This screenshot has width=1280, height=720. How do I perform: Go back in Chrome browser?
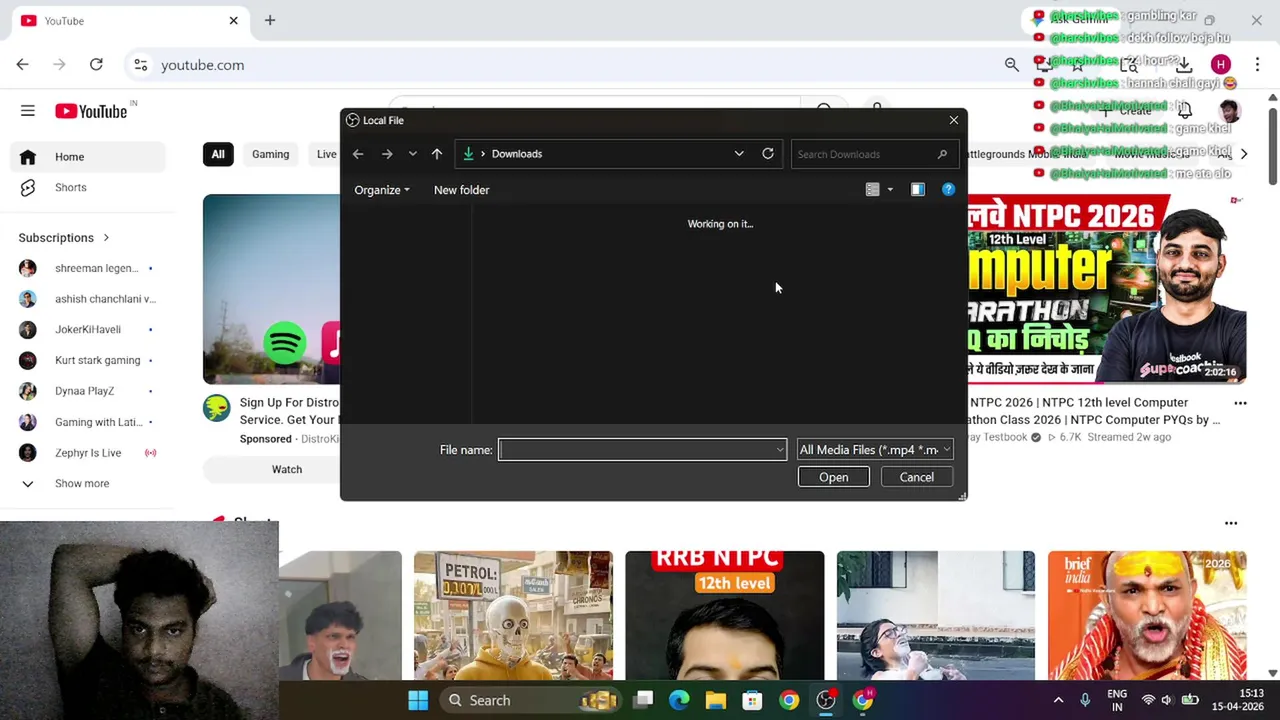(x=22, y=65)
